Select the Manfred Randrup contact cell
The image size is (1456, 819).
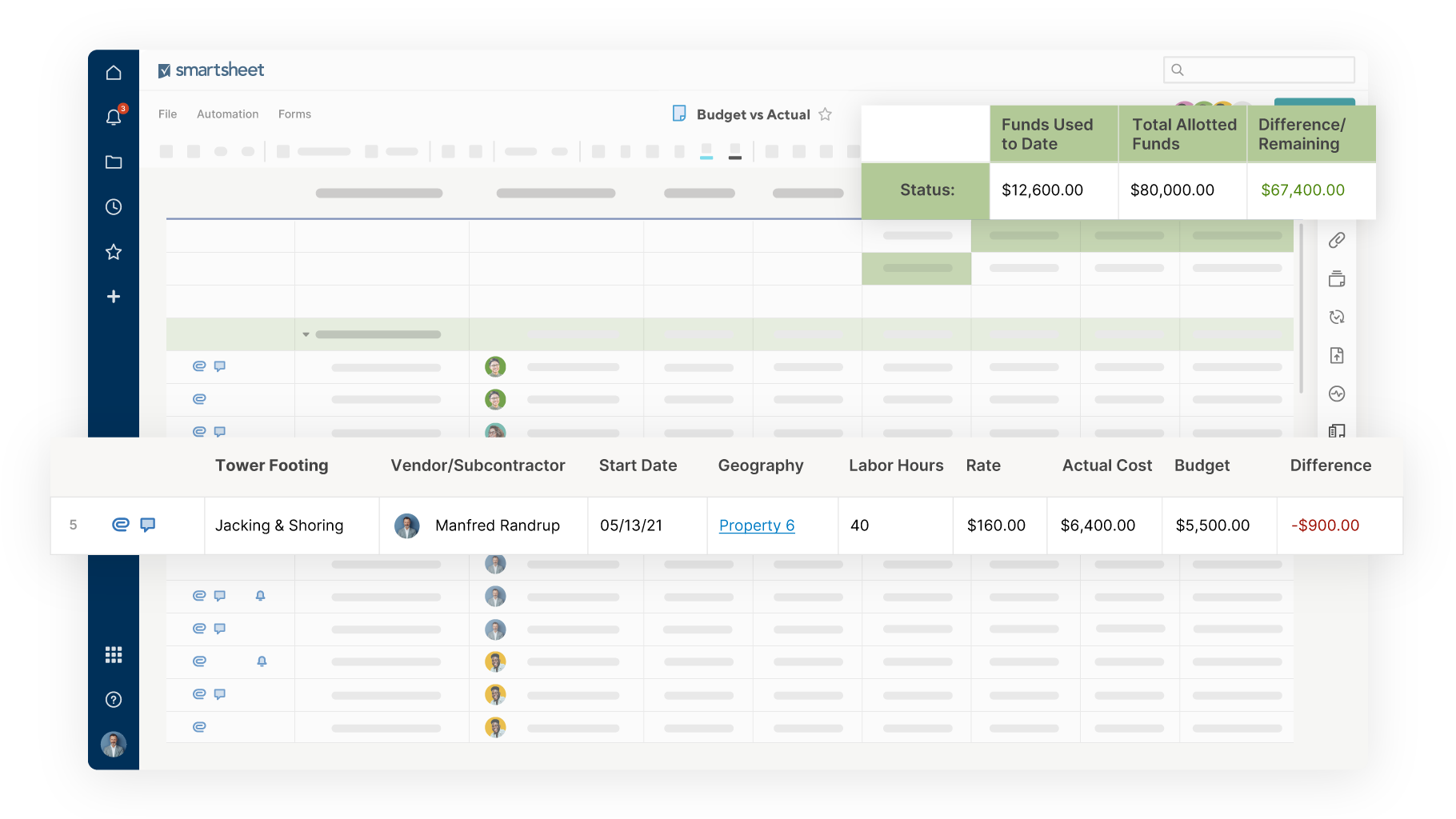483,525
